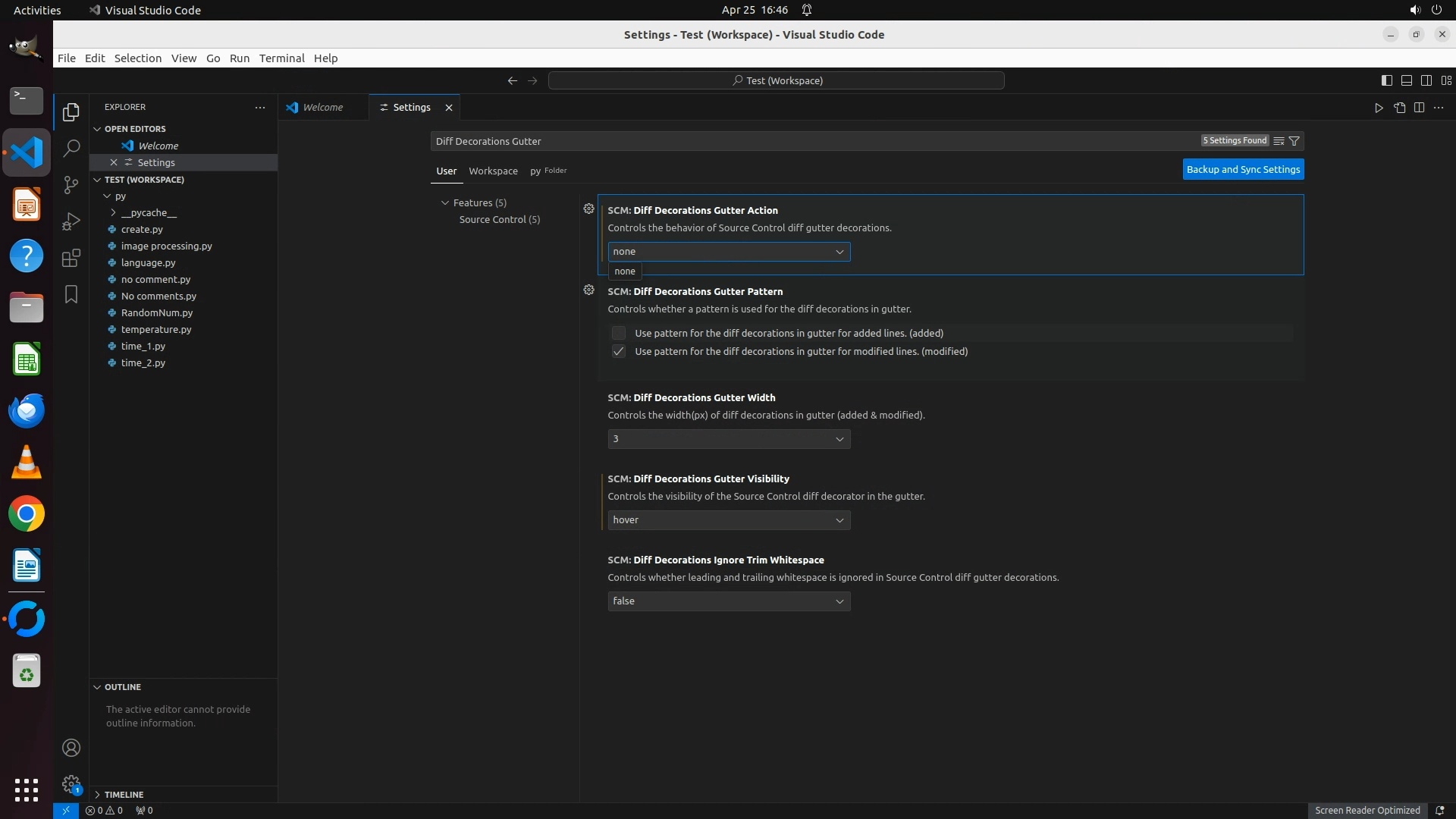Image resolution: width=1456 pixels, height=819 pixels.
Task: Click the split editor right icon
Action: pos(1419,108)
